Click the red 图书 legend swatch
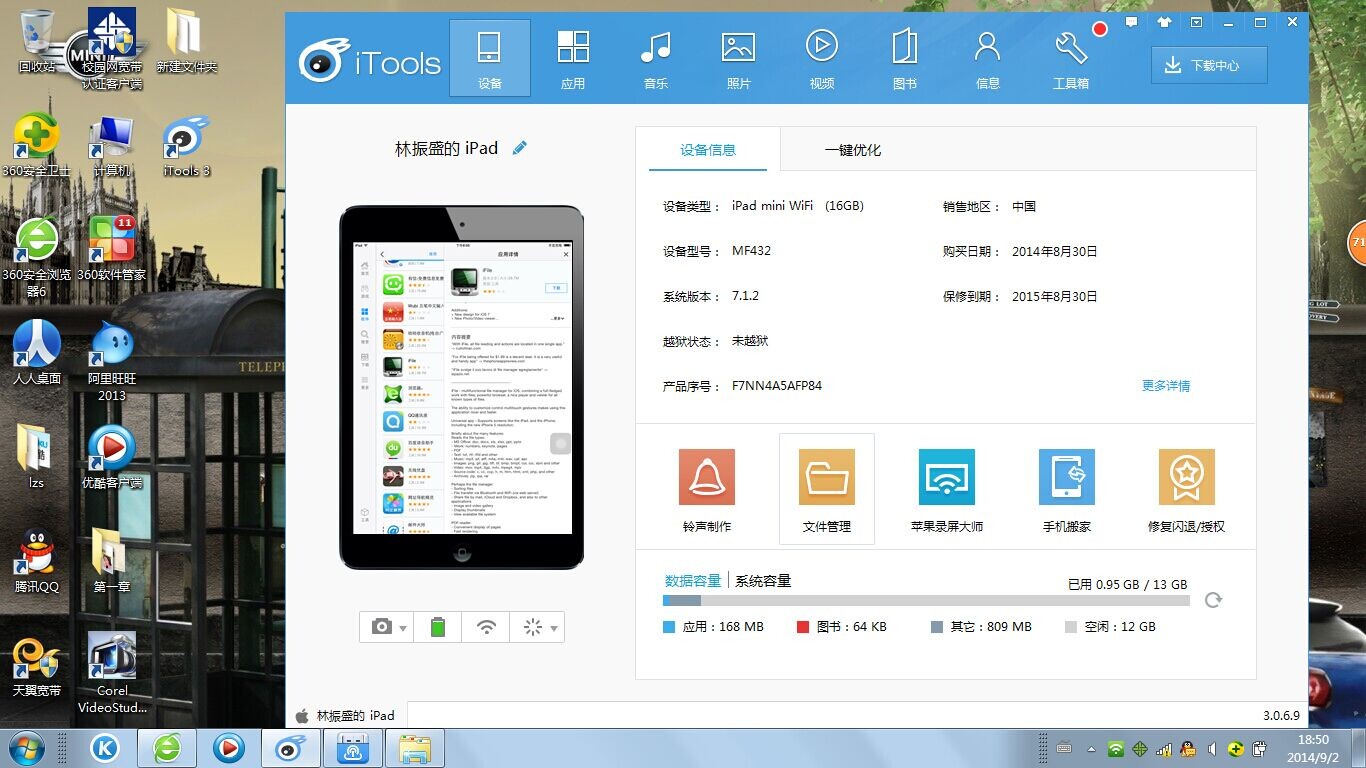The image size is (1366, 768). tap(803, 627)
